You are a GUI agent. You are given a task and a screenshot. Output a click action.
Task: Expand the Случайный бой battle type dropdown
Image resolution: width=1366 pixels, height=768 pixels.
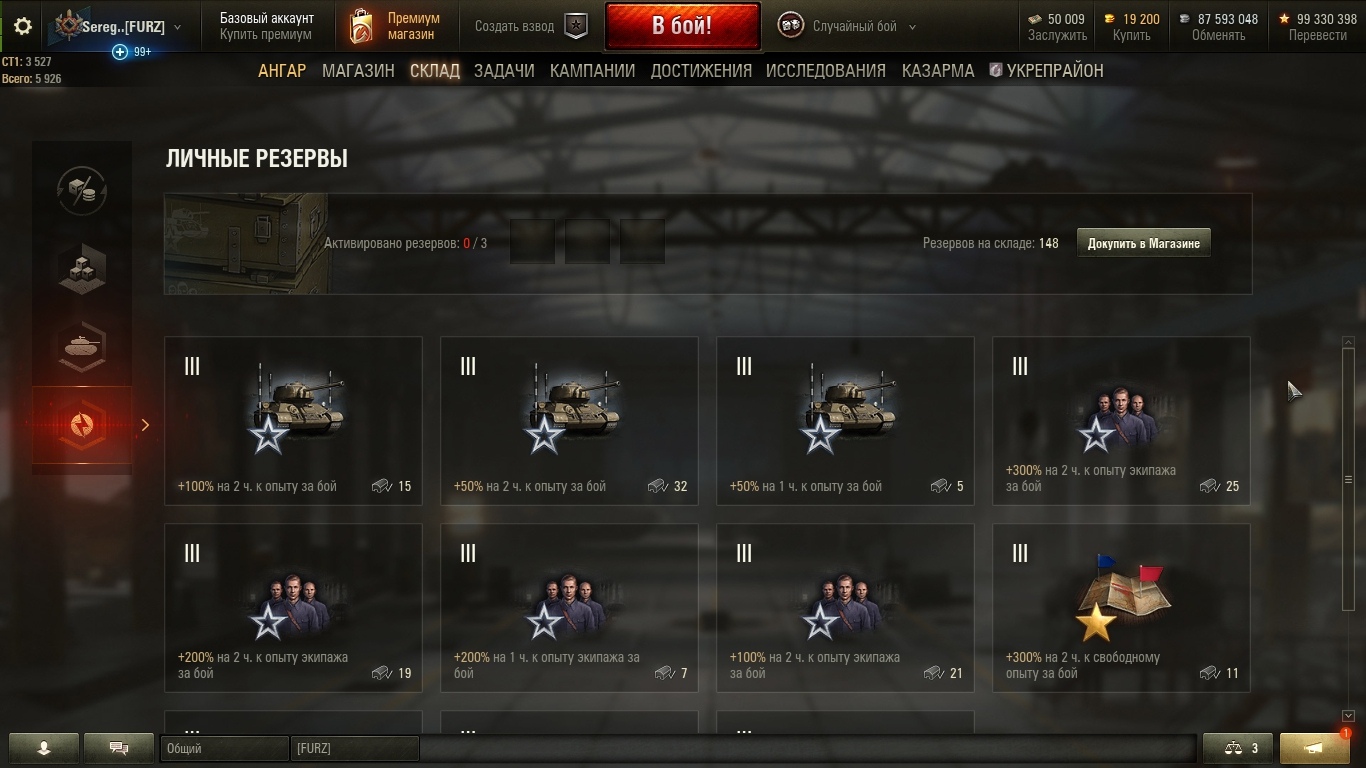912,27
